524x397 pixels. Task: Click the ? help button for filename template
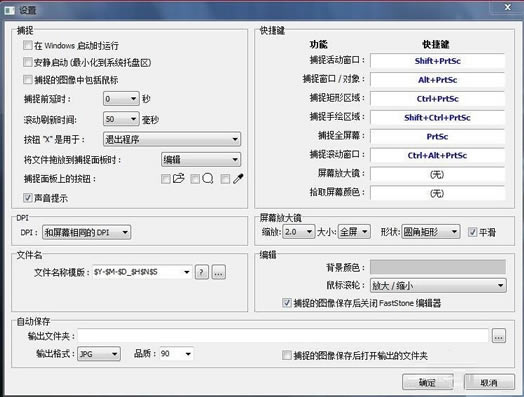[202, 272]
